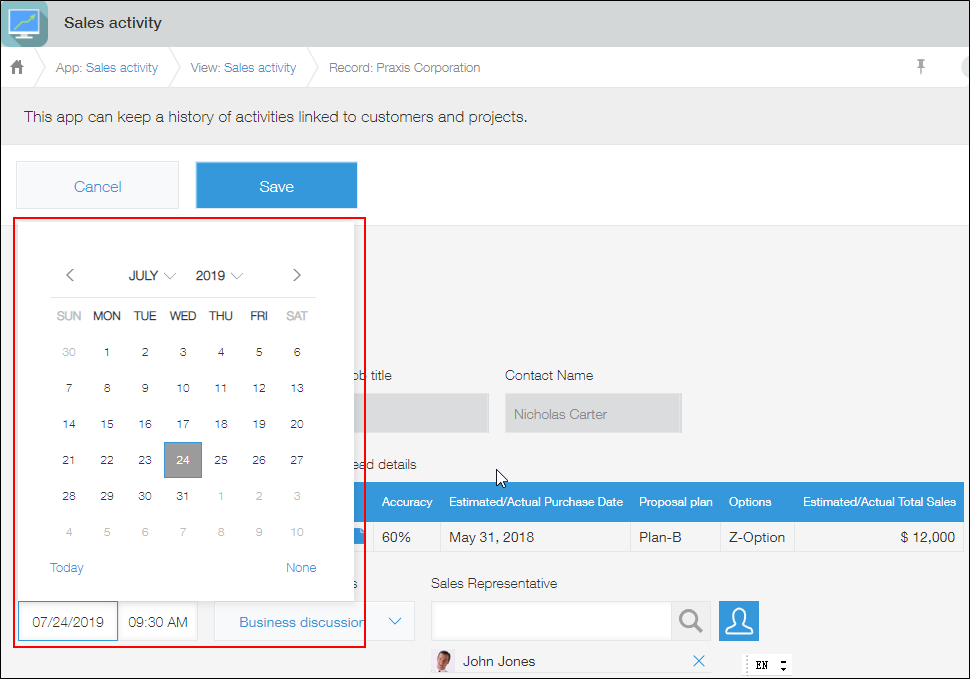The width and height of the screenshot is (970, 679).
Task: Select July 31 in the calendar
Action: point(182,495)
